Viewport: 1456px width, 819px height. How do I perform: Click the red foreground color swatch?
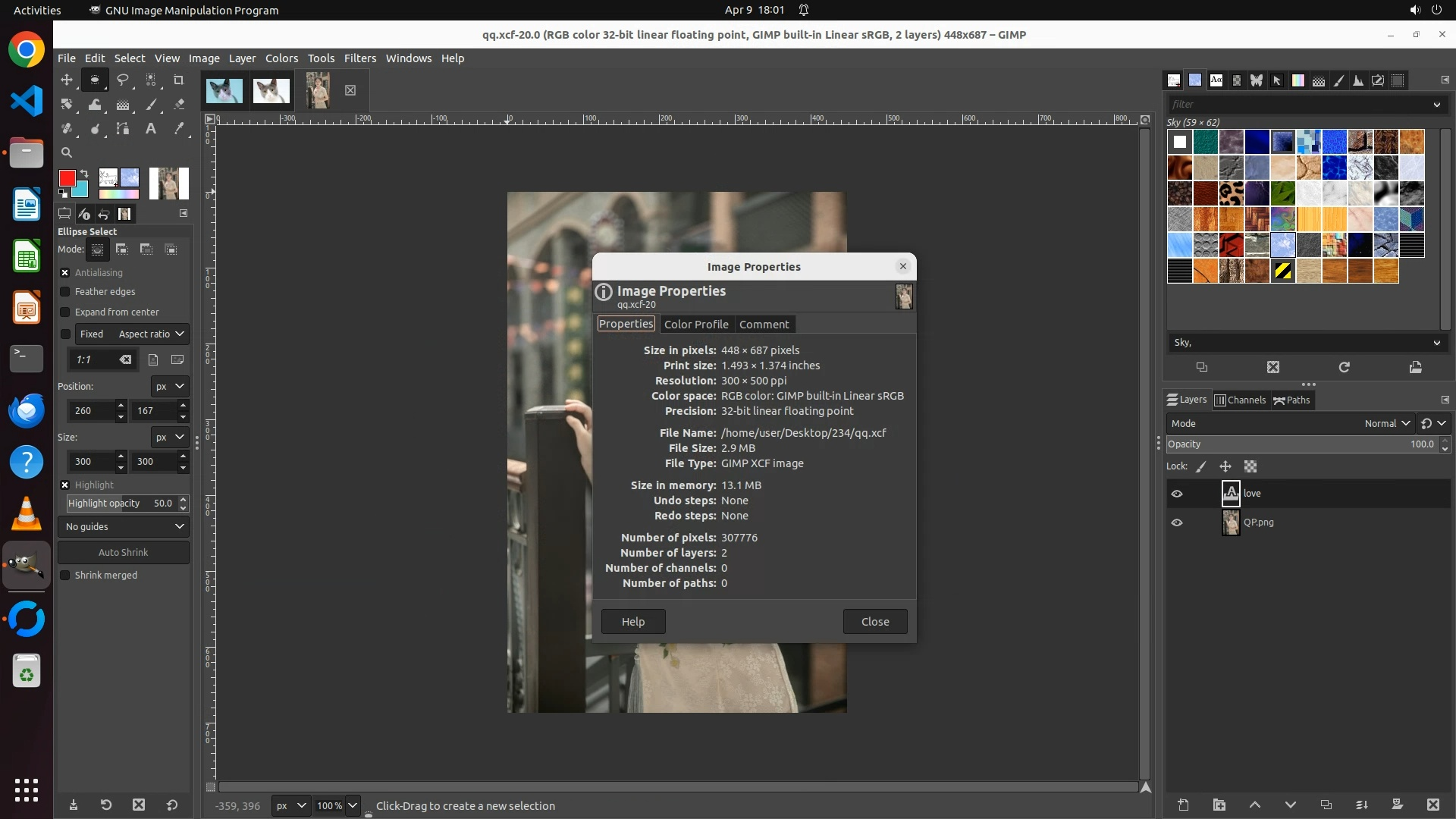(67, 178)
